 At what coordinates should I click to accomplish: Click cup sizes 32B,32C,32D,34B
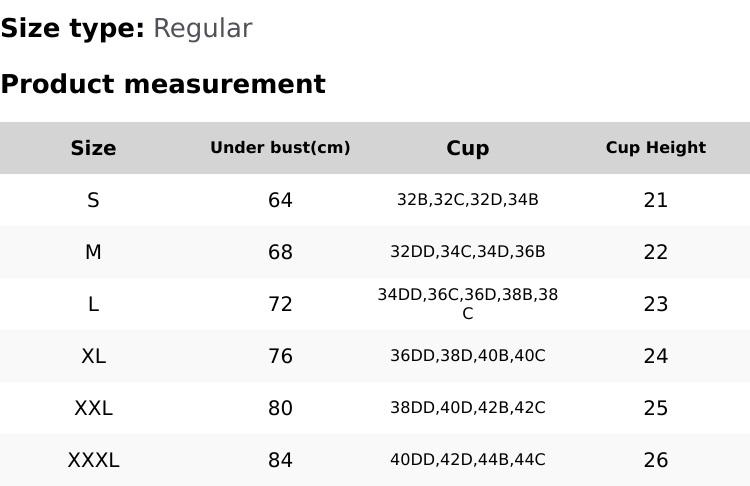click(x=467, y=200)
